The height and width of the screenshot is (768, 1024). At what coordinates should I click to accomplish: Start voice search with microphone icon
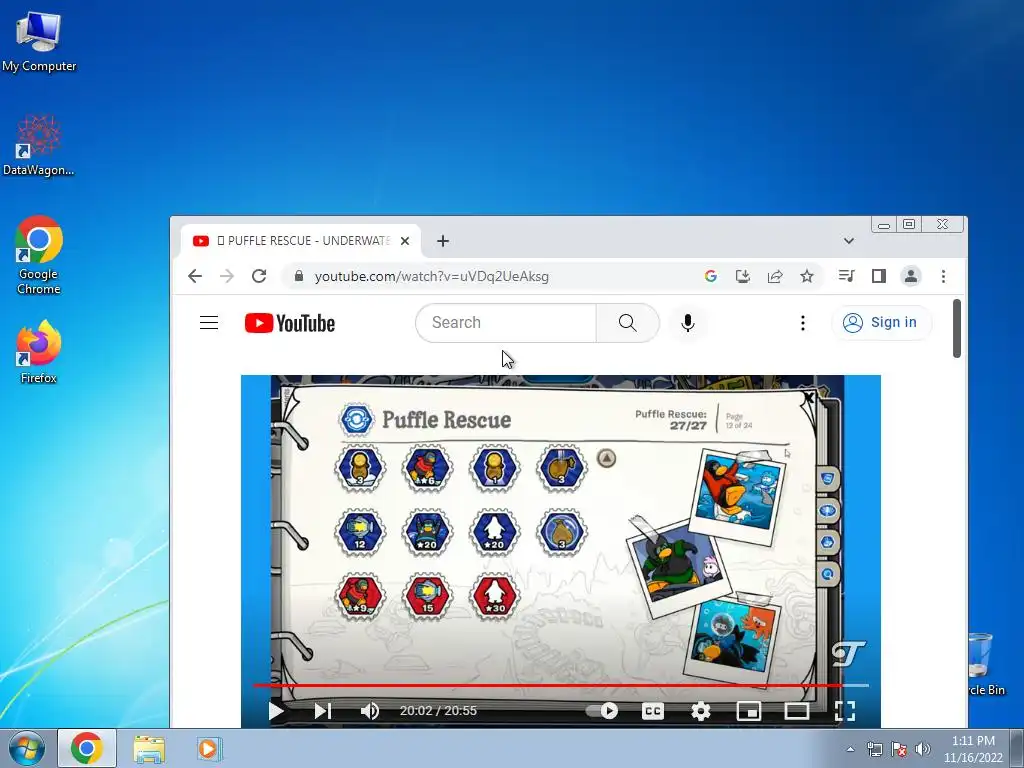click(x=688, y=323)
